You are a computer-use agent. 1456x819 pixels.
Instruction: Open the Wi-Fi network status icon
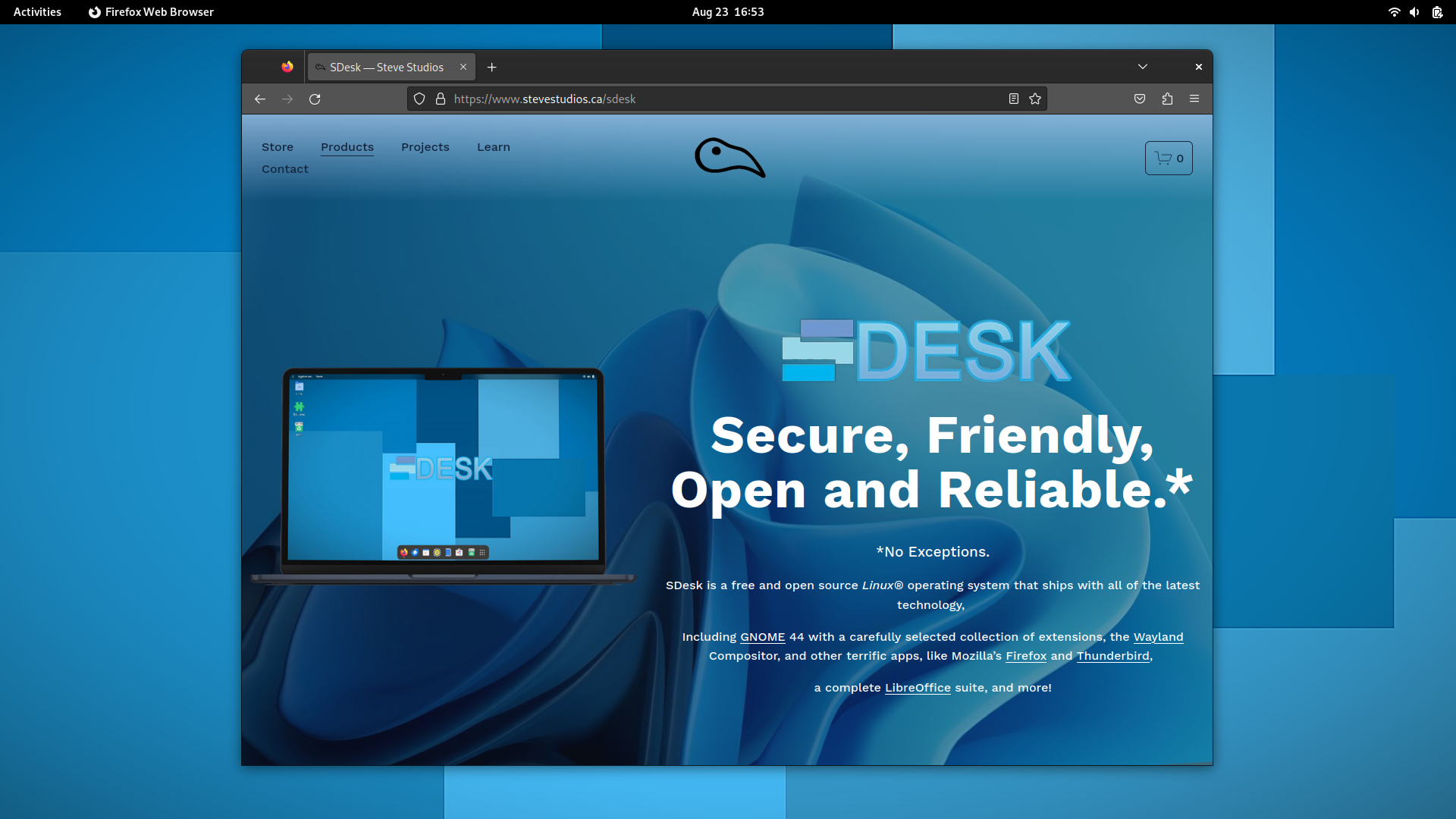(1394, 12)
